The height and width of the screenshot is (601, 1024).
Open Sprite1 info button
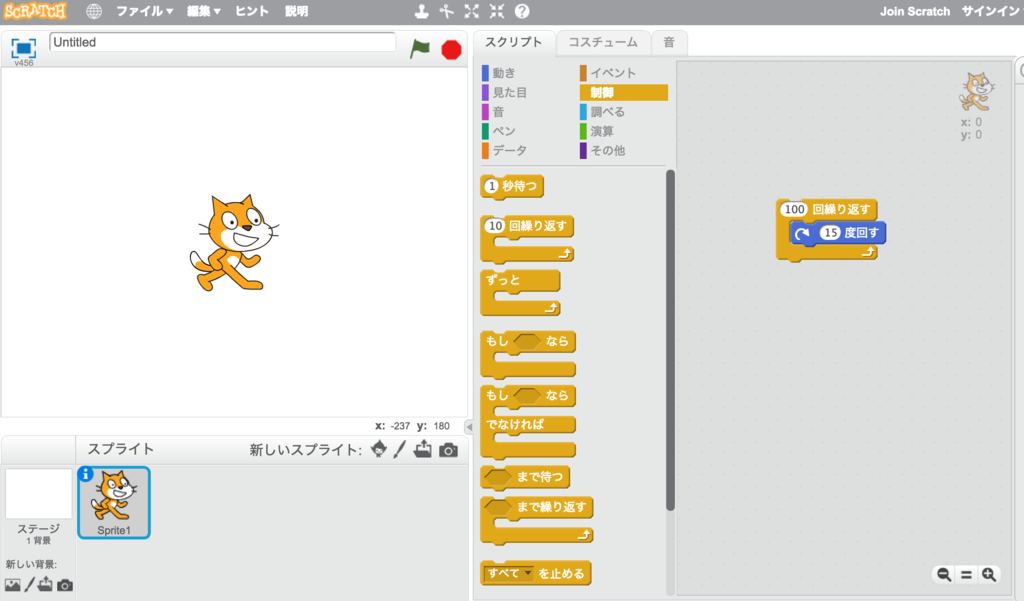[86, 474]
